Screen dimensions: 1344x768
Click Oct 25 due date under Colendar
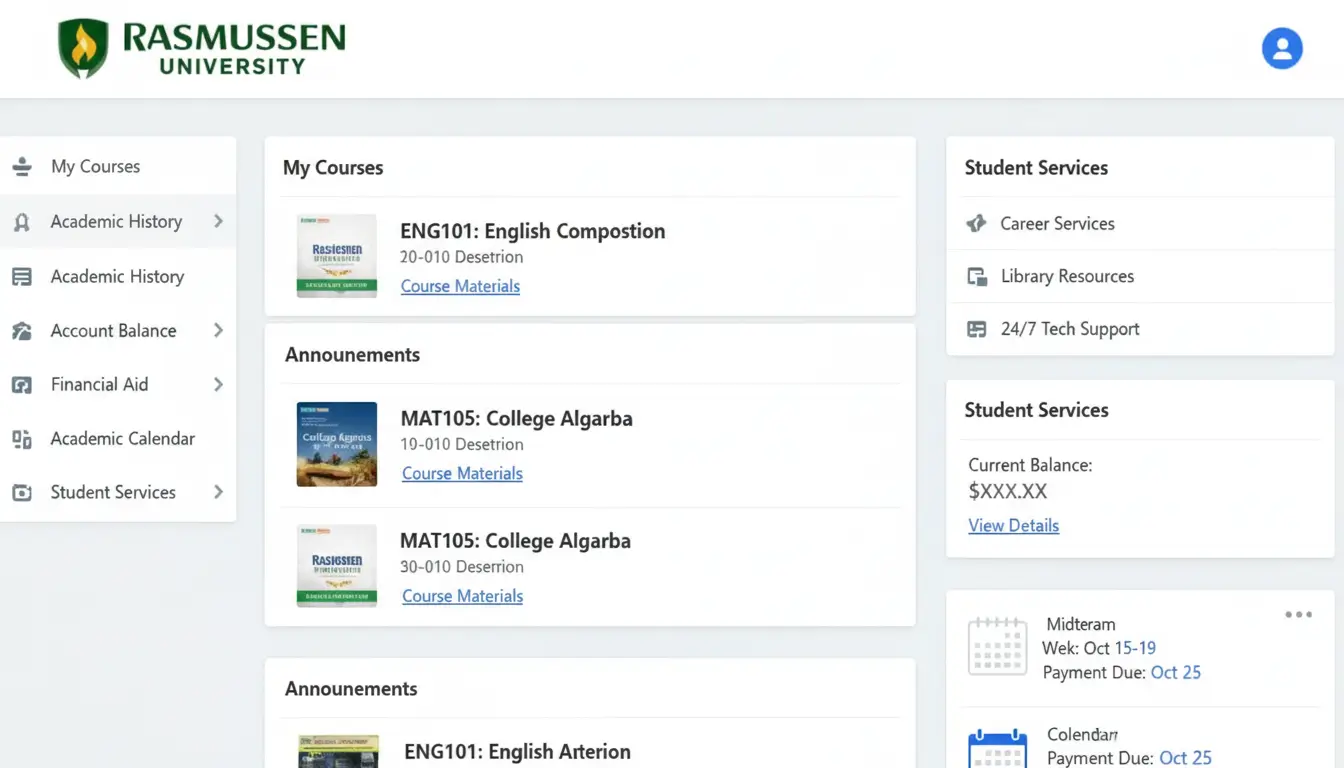[1186, 758]
